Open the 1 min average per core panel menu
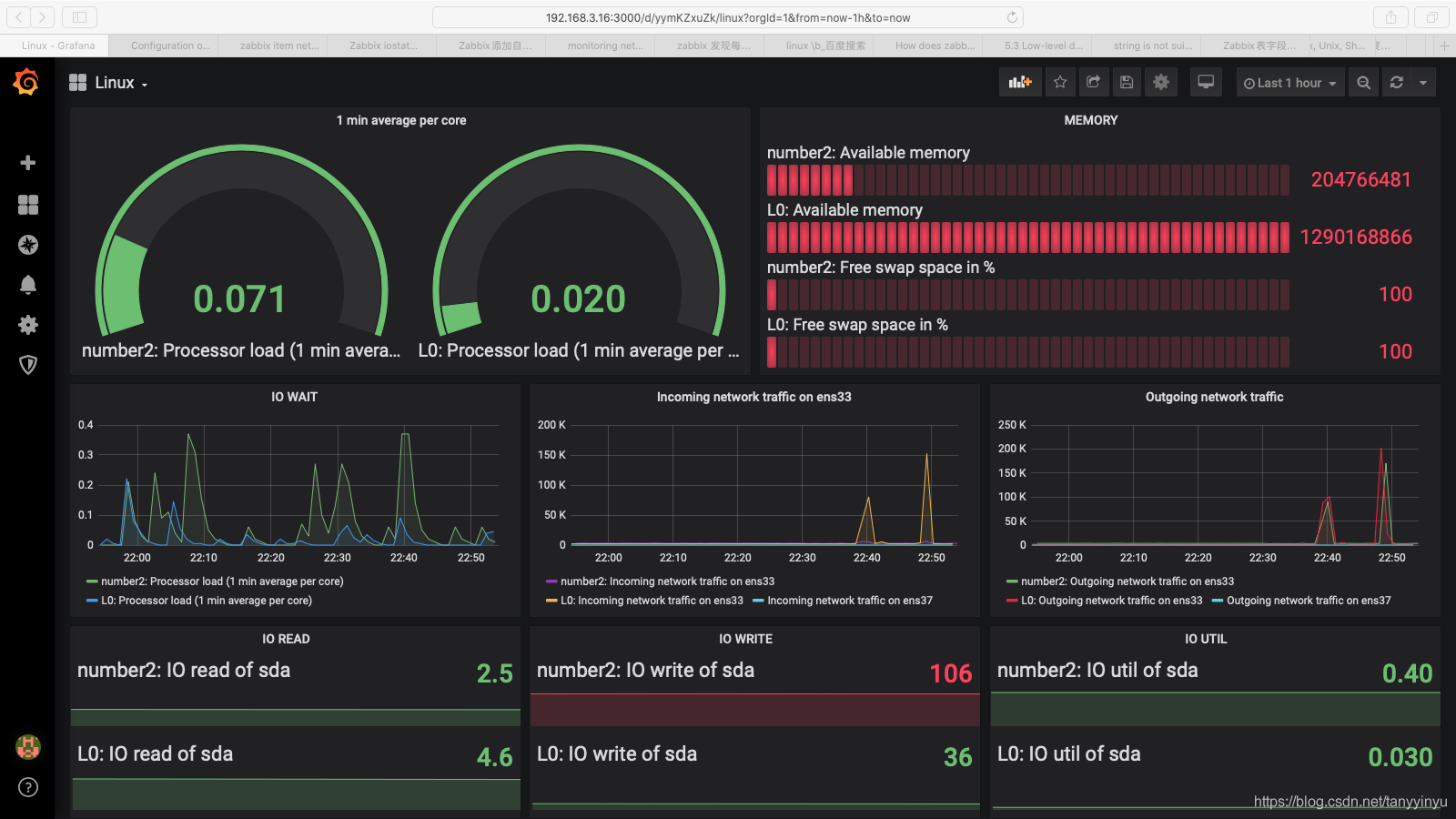Image resolution: width=1456 pixels, height=819 pixels. pyautogui.click(x=401, y=120)
